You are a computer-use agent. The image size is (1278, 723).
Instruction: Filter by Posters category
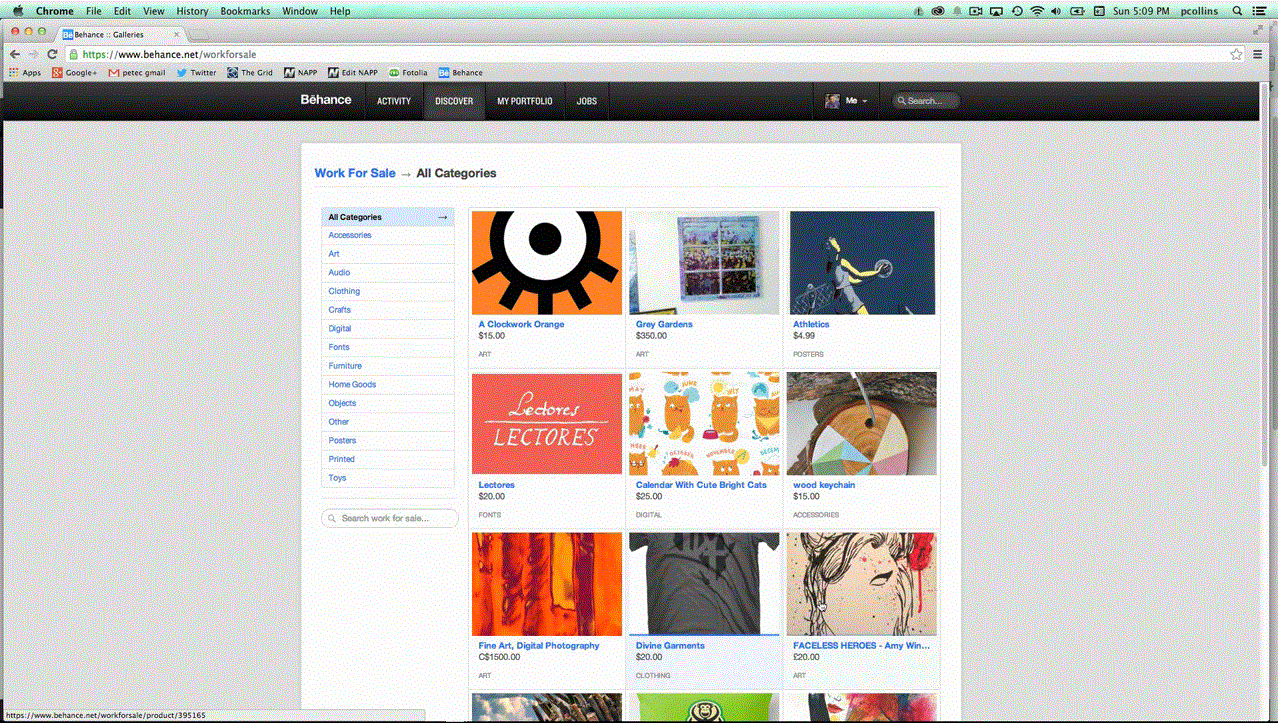(x=342, y=440)
